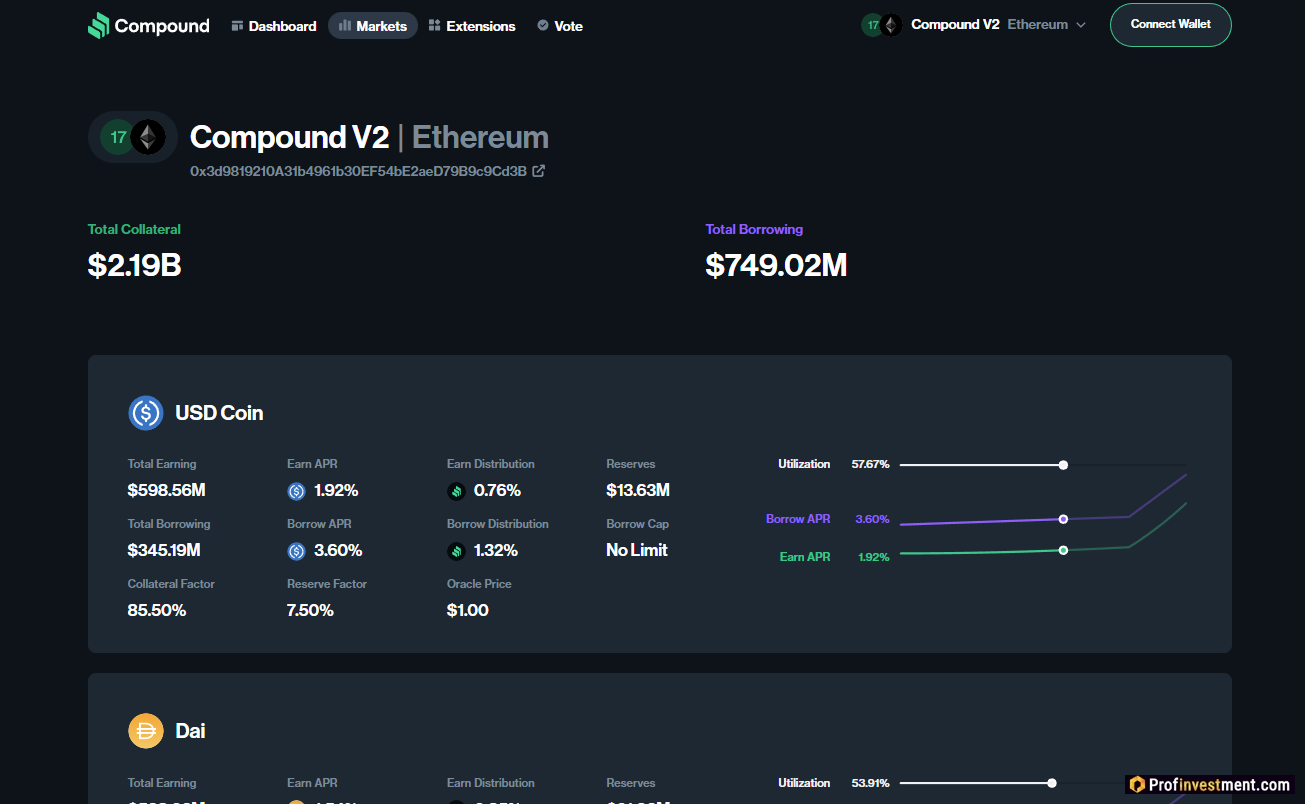Click the Collateral Factor 85.50% value
1305x804 pixels.
[x=157, y=610]
